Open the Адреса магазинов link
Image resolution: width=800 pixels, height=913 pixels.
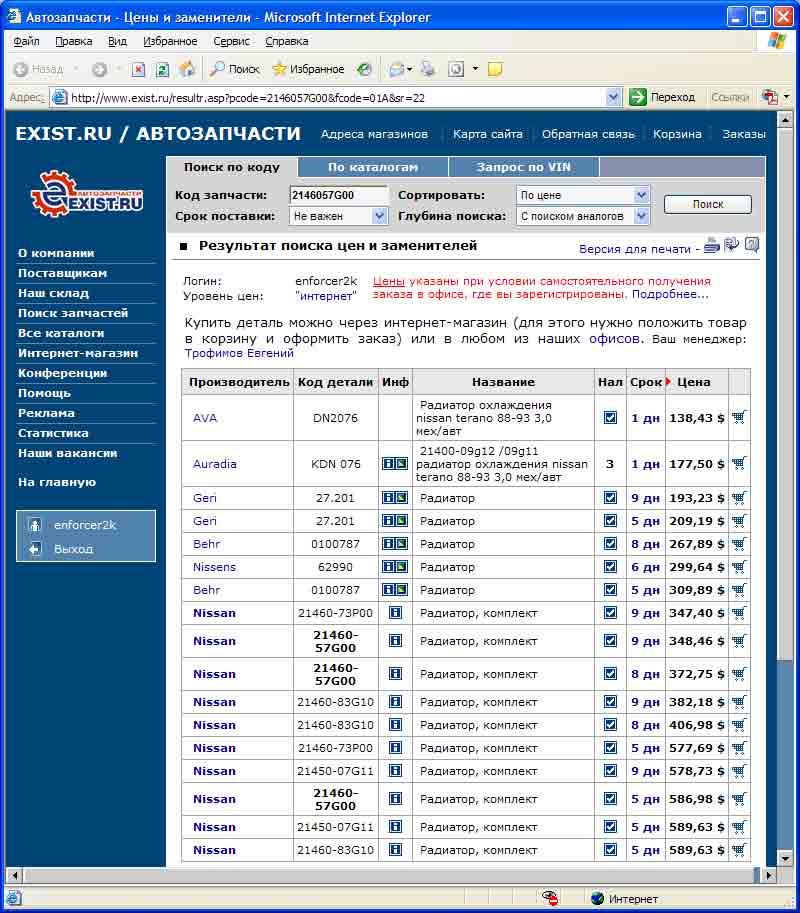[x=374, y=134]
